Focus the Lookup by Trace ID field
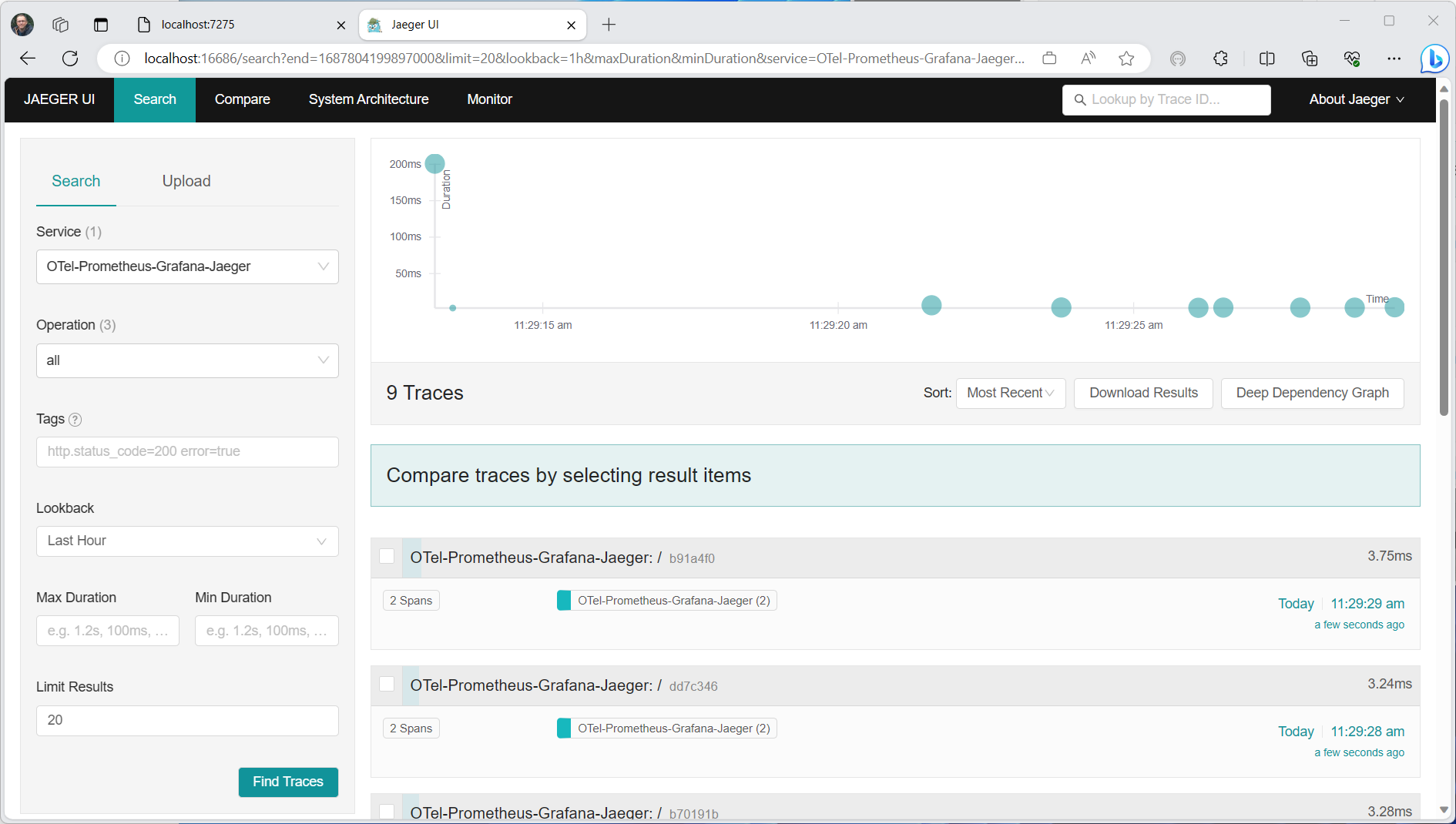The image size is (1456, 824). tap(1166, 100)
